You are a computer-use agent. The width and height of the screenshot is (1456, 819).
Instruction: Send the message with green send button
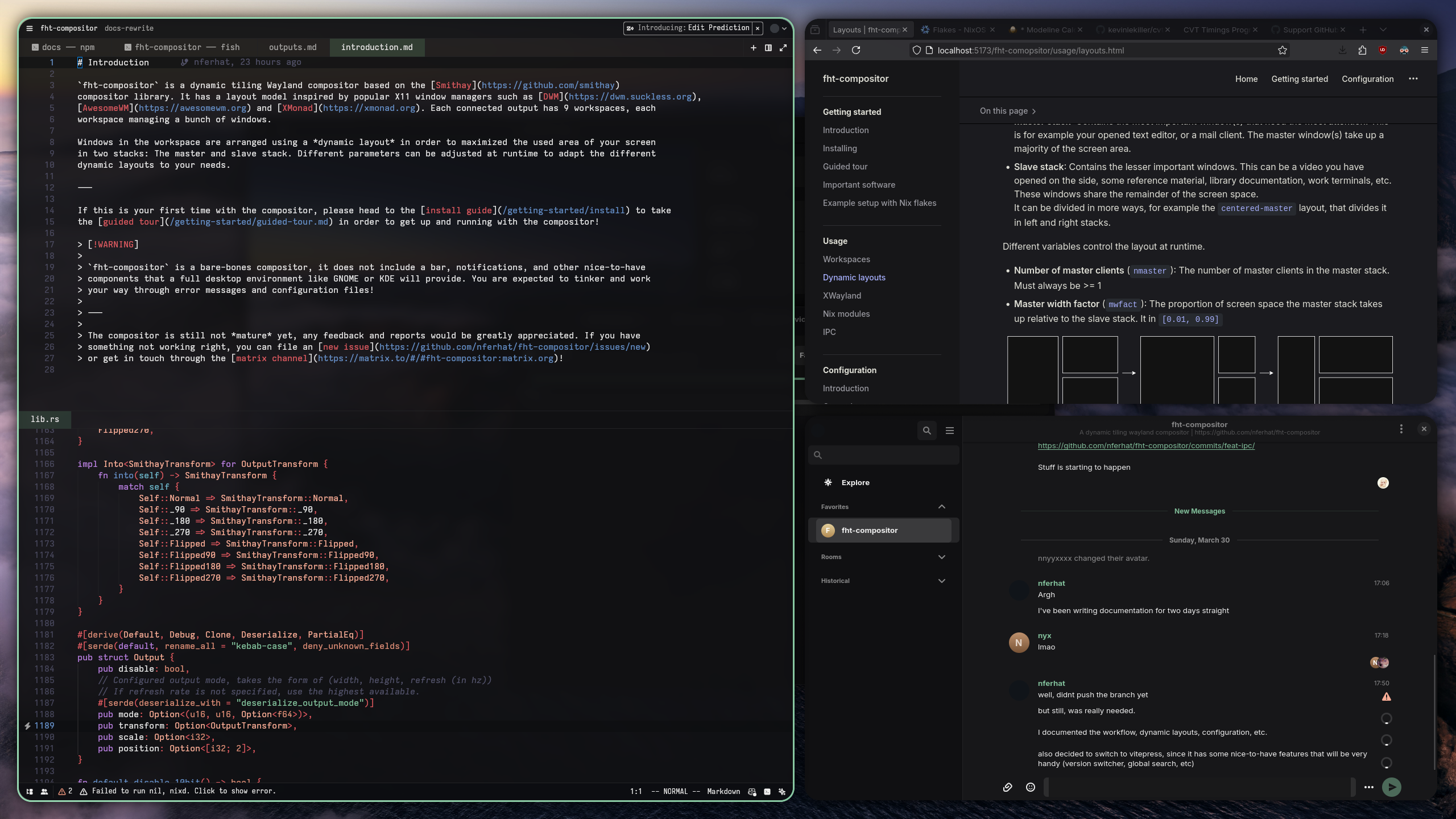[x=1391, y=787]
